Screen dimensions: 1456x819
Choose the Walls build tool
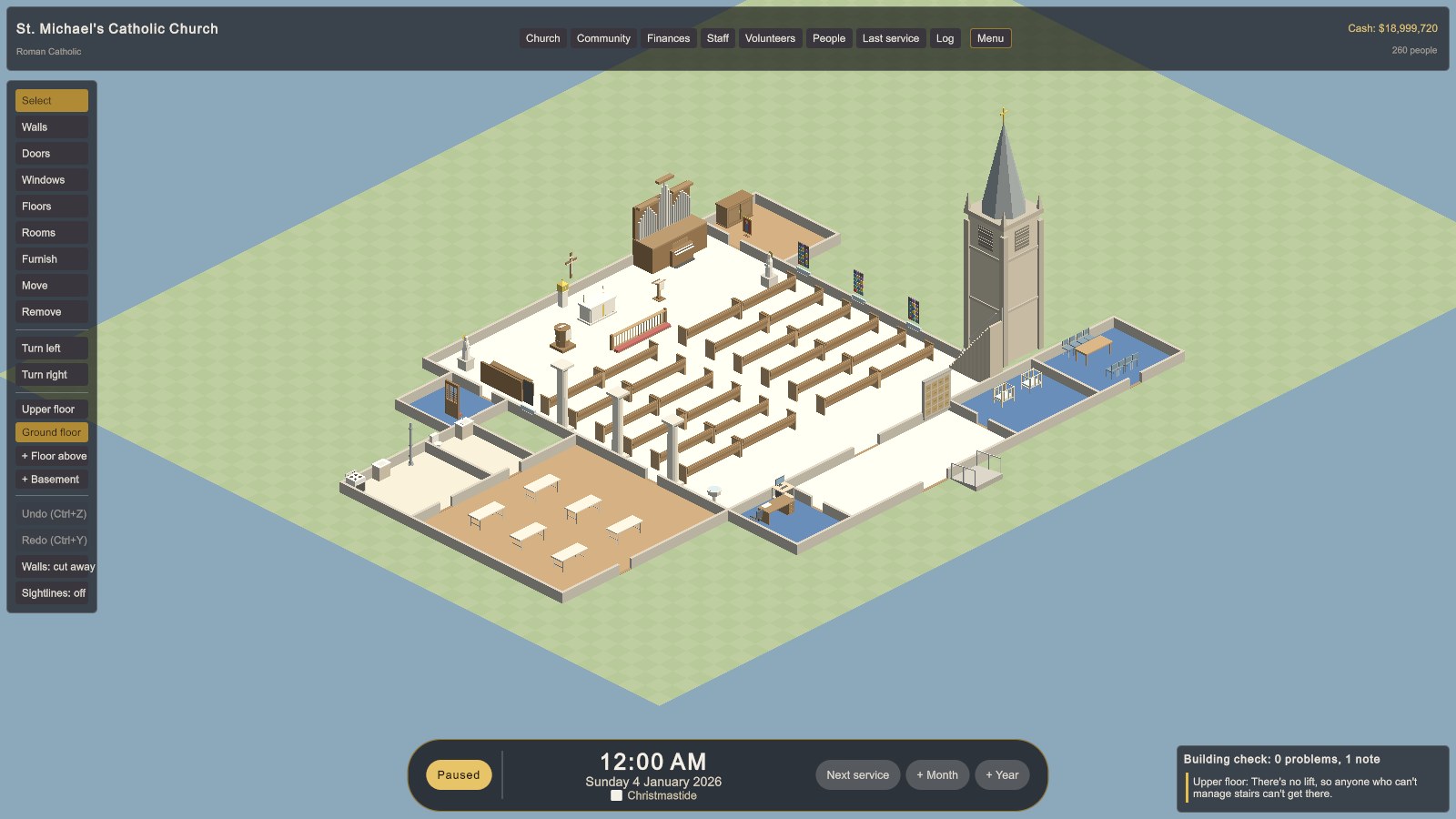tap(52, 127)
